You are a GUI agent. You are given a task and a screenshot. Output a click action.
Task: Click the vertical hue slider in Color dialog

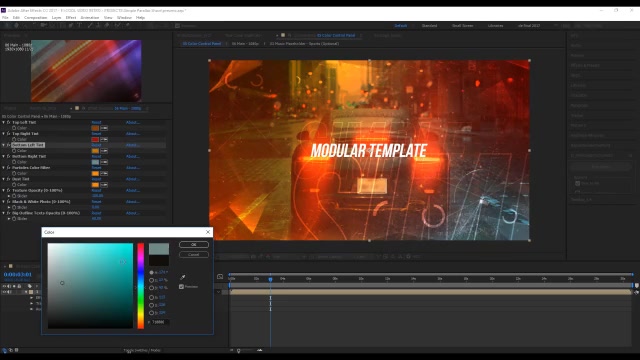point(140,286)
